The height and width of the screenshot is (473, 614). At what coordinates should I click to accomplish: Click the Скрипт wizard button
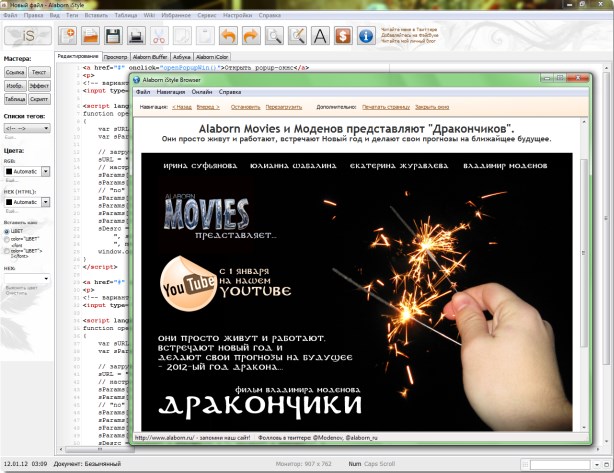tap(39, 99)
